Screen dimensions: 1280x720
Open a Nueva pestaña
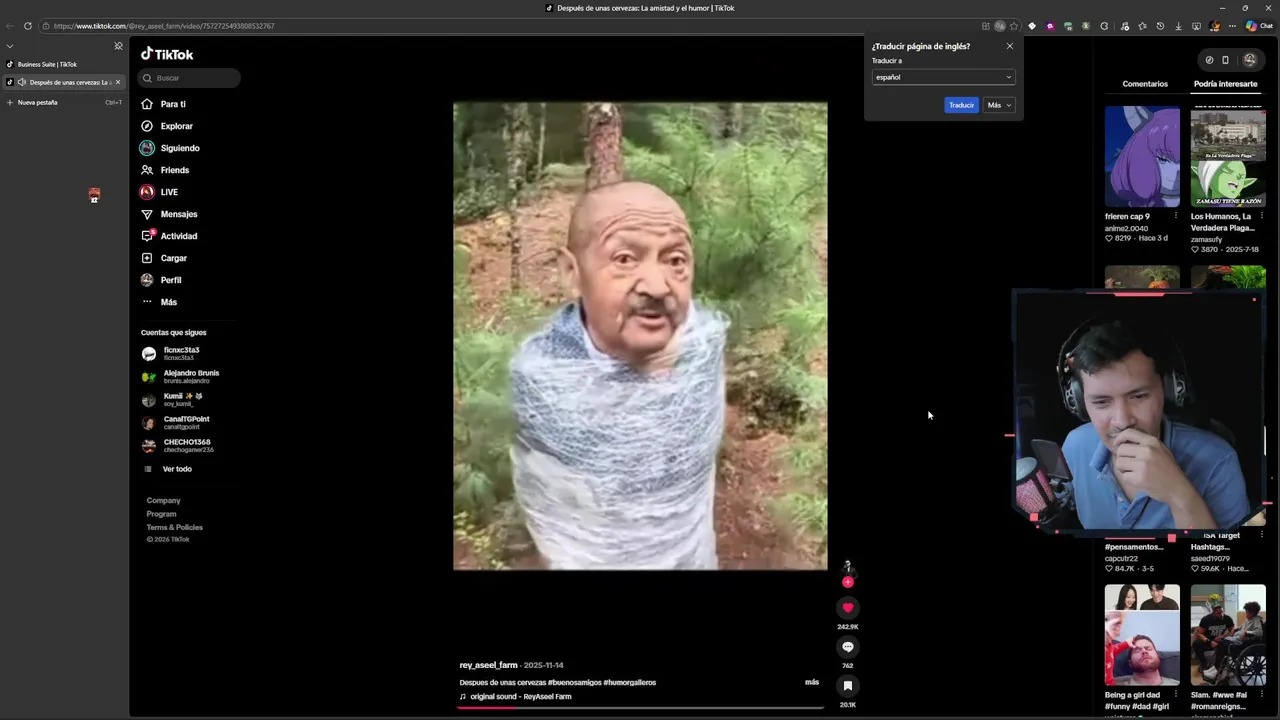63,102
